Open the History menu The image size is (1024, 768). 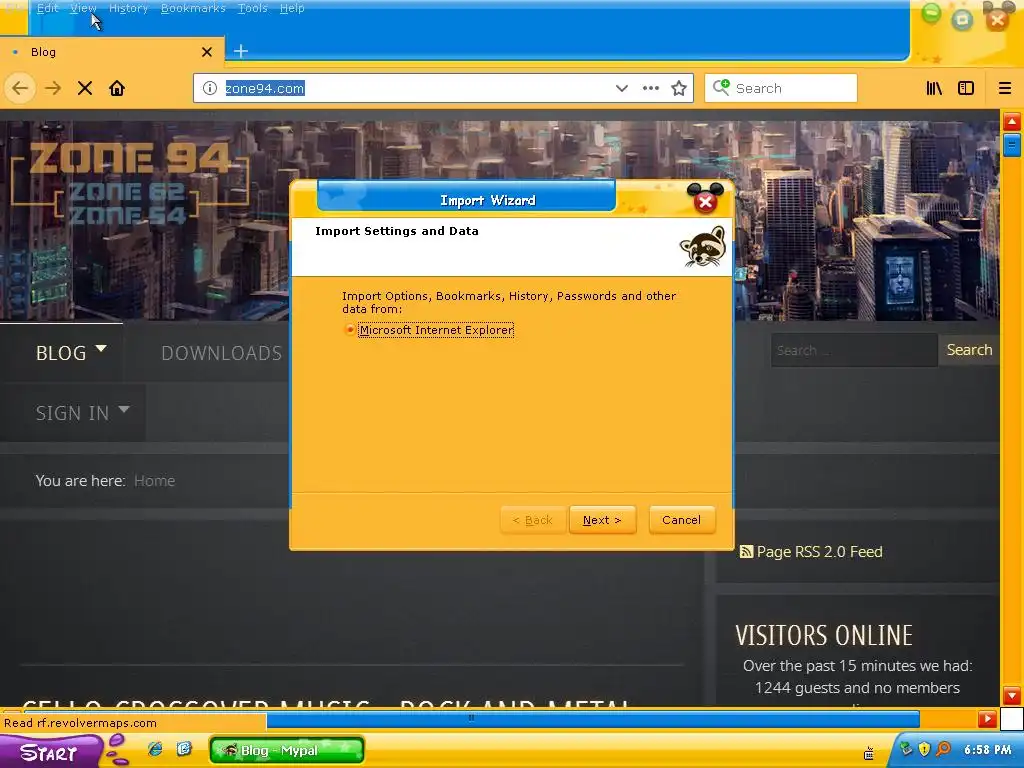point(128,8)
